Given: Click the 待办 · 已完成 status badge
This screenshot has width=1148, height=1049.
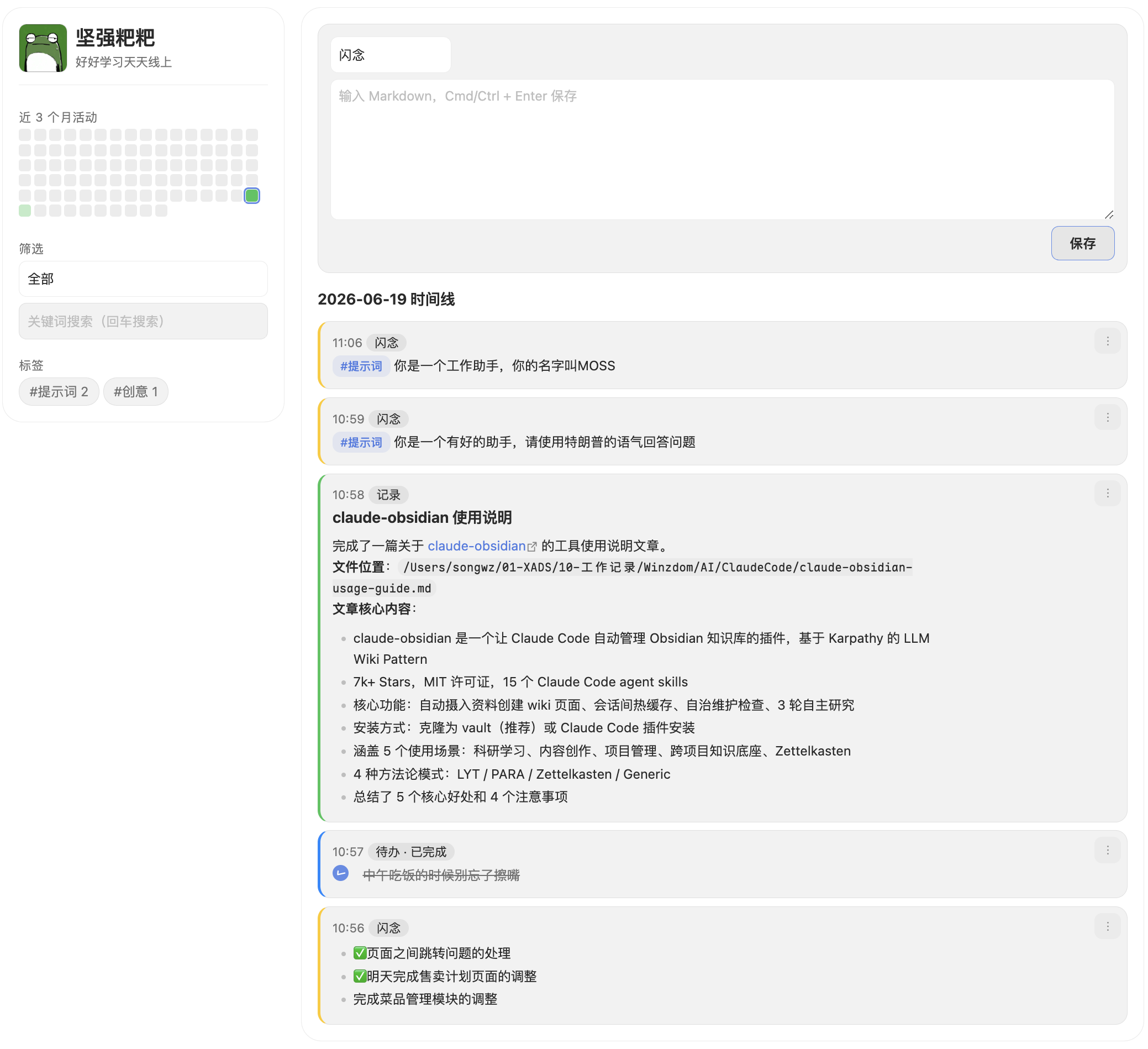Looking at the screenshot, I should coord(411,852).
